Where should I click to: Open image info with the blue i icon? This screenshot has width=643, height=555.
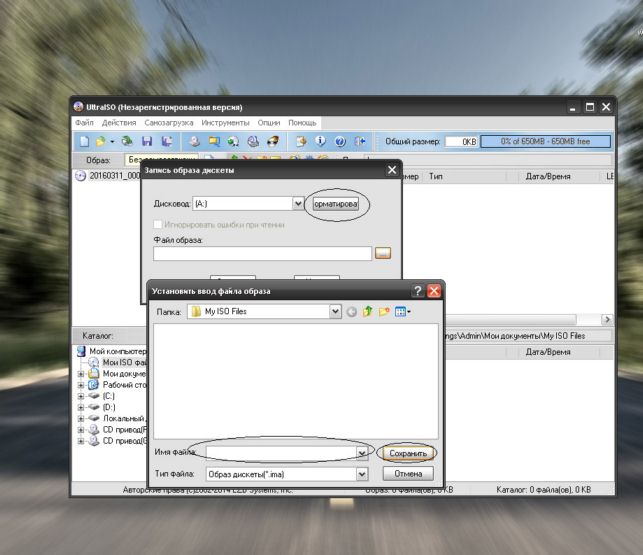click(320, 142)
